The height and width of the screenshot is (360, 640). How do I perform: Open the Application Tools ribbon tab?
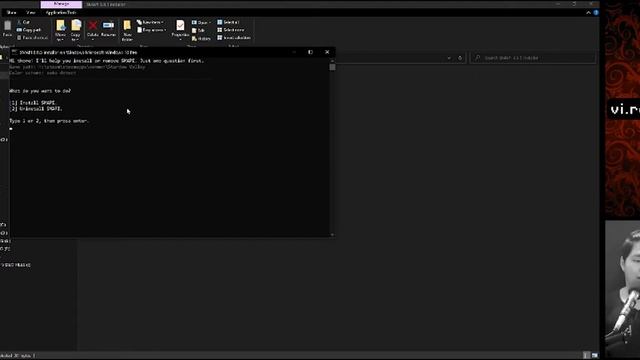61,13
